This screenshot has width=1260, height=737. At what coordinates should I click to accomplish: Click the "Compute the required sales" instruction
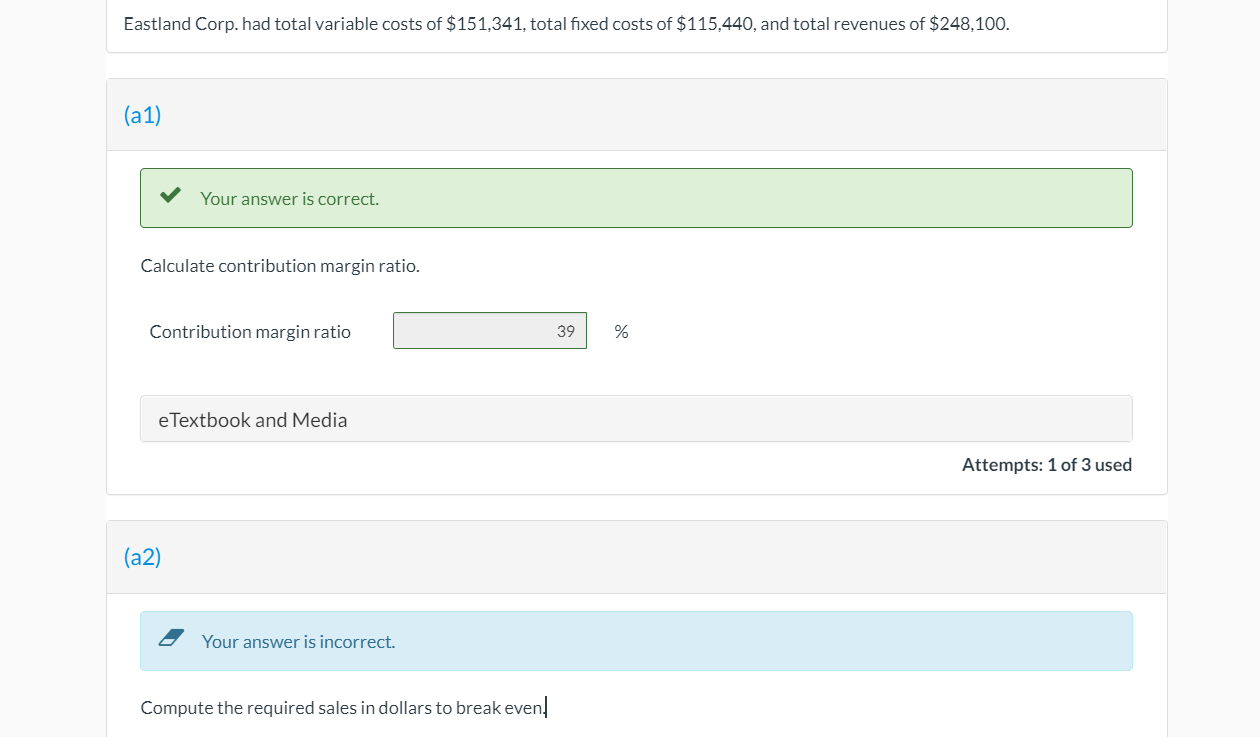344,708
